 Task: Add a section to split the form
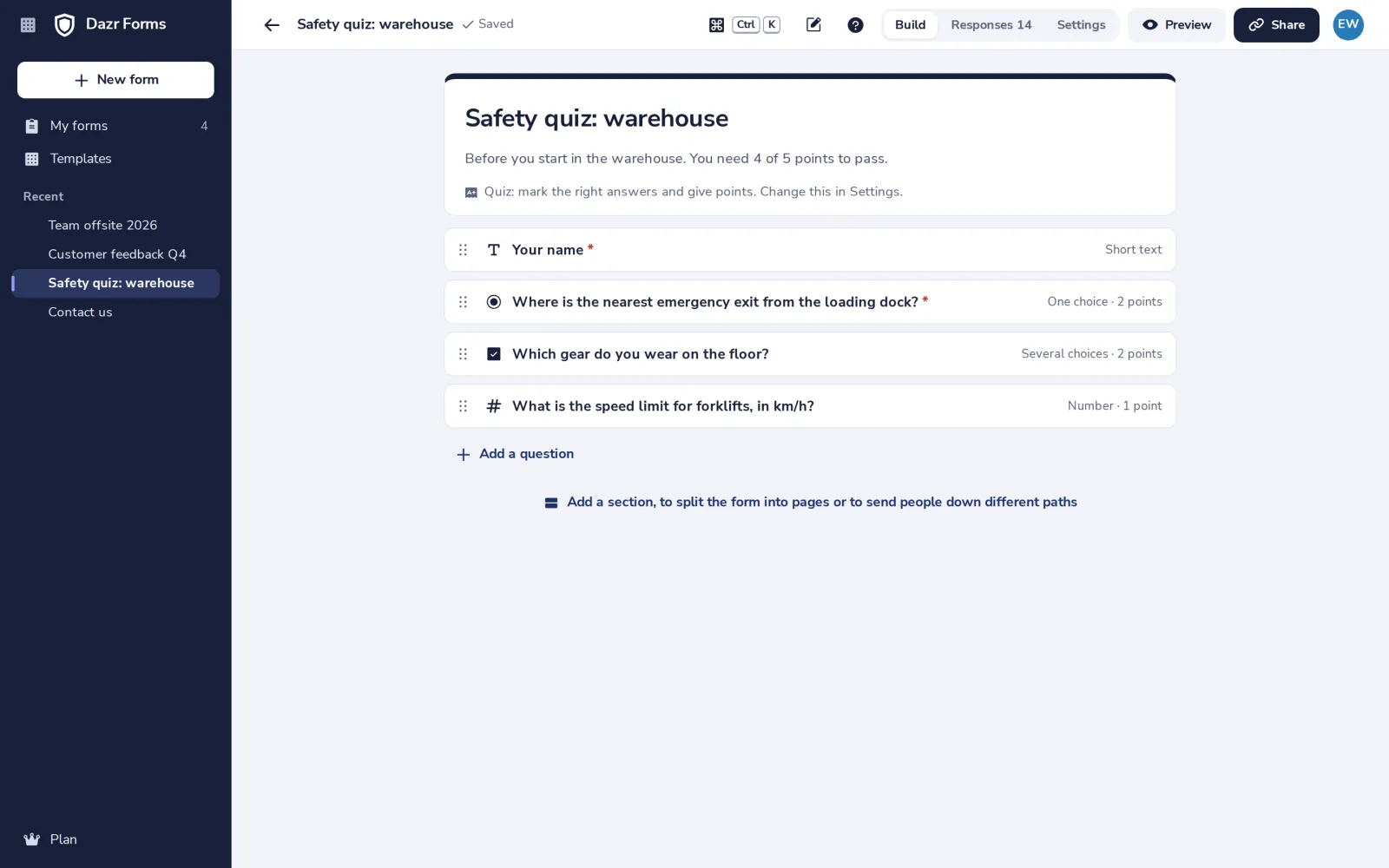[810, 503]
